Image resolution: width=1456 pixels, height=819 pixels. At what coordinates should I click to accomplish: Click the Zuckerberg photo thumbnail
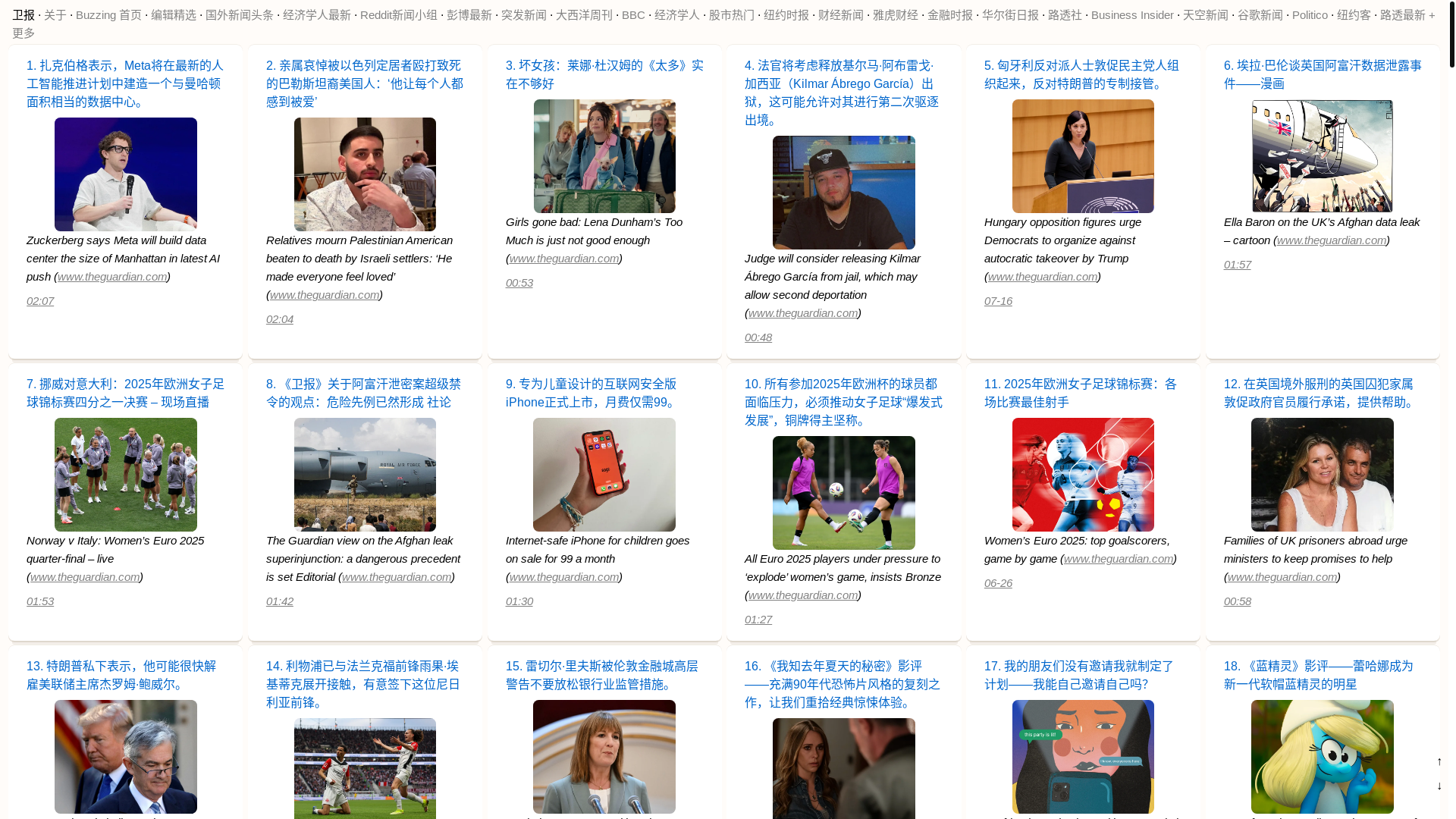pos(126,174)
